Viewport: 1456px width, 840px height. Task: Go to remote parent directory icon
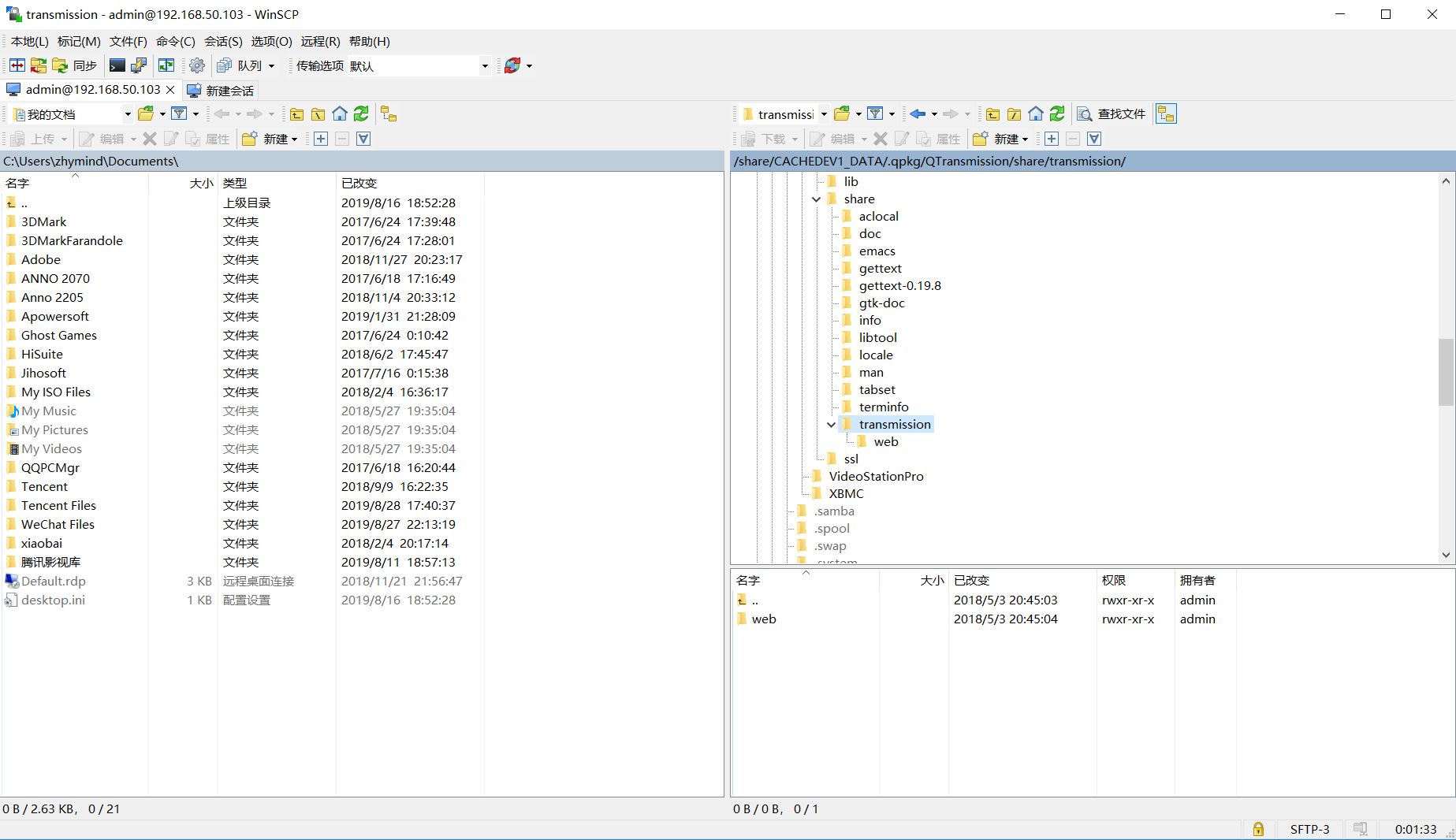point(993,114)
